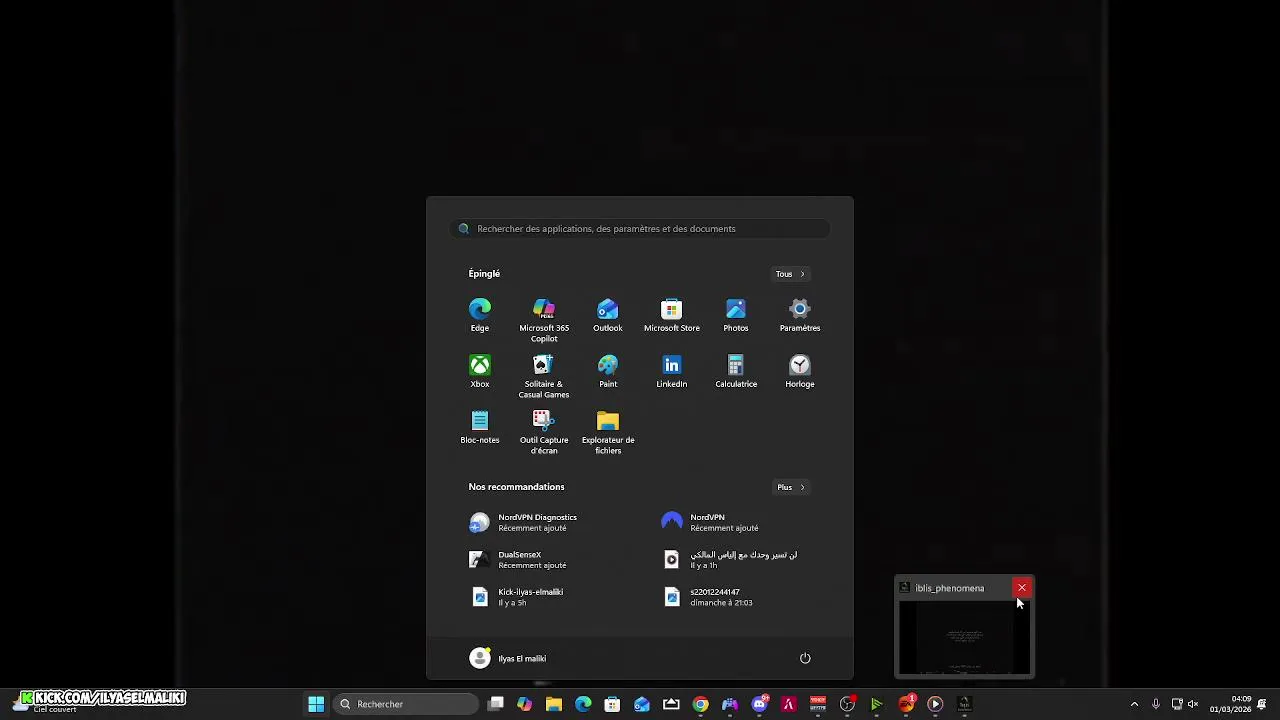The image size is (1280, 720).
Task: Click the network icon in system tray
Action: (x=1176, y=704)
